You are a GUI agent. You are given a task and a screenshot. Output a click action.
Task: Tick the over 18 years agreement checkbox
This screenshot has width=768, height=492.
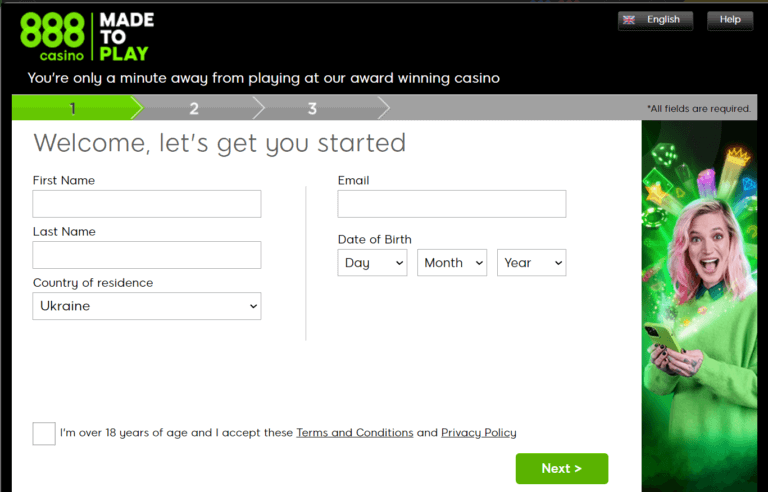(44, 433)
